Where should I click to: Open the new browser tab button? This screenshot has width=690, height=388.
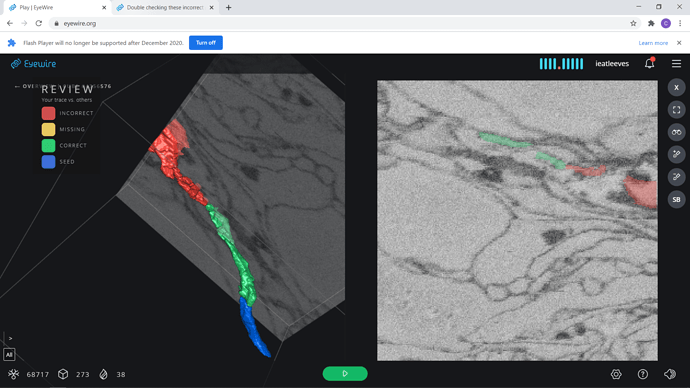click(228, 7)
